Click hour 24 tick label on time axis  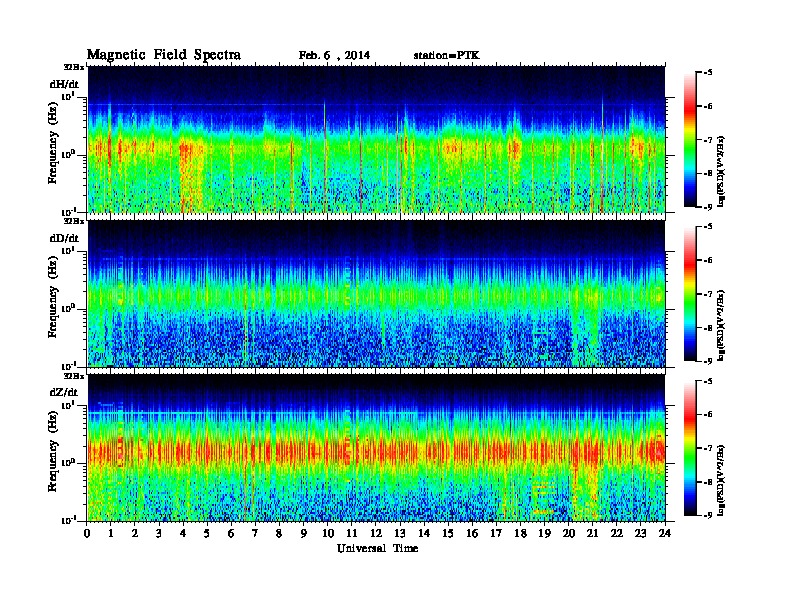click(x=665, y=533)
